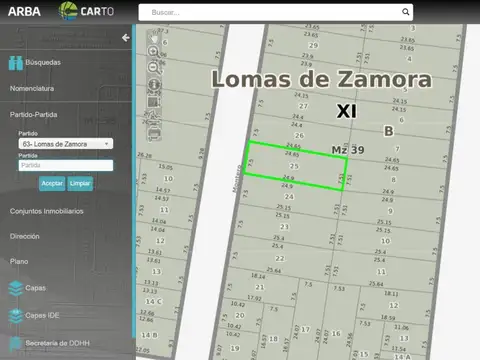Click the Mz 39 block label
The width and height of the screenshot is (480, 360).
coord(348,150)
